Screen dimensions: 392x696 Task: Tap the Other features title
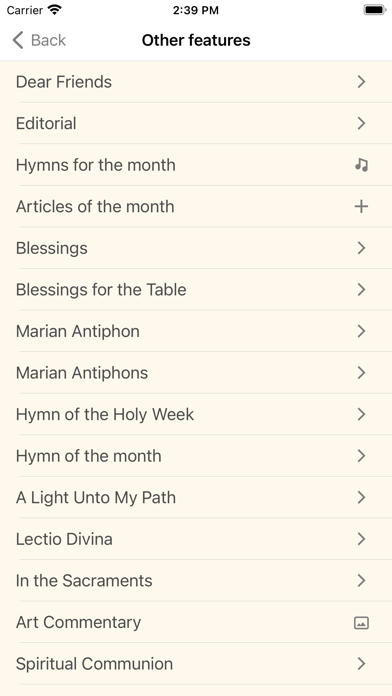pyautogui.click(x=196, y=40)
